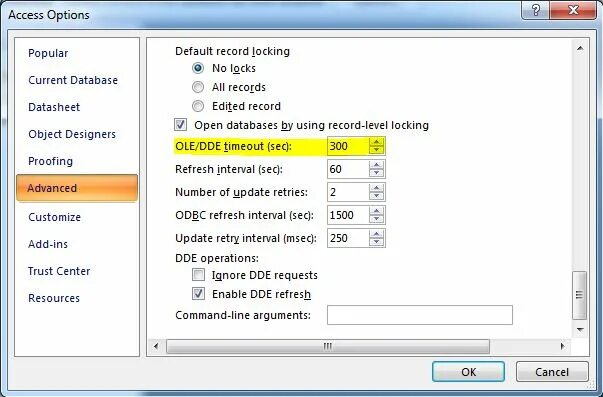Select the Edited record radio button

click(x=198, y=106)
